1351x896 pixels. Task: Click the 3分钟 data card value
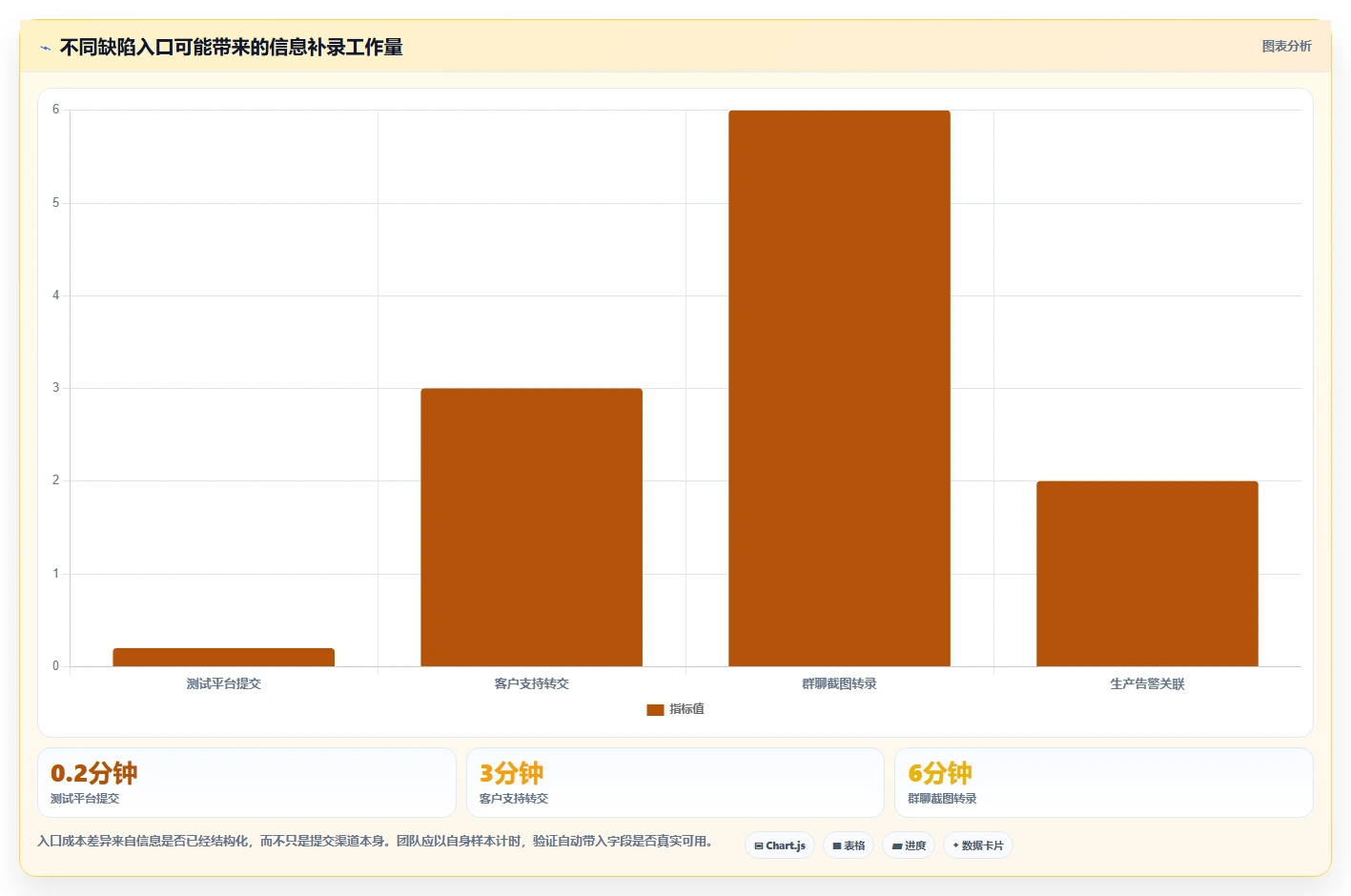(x=511, y=773)
